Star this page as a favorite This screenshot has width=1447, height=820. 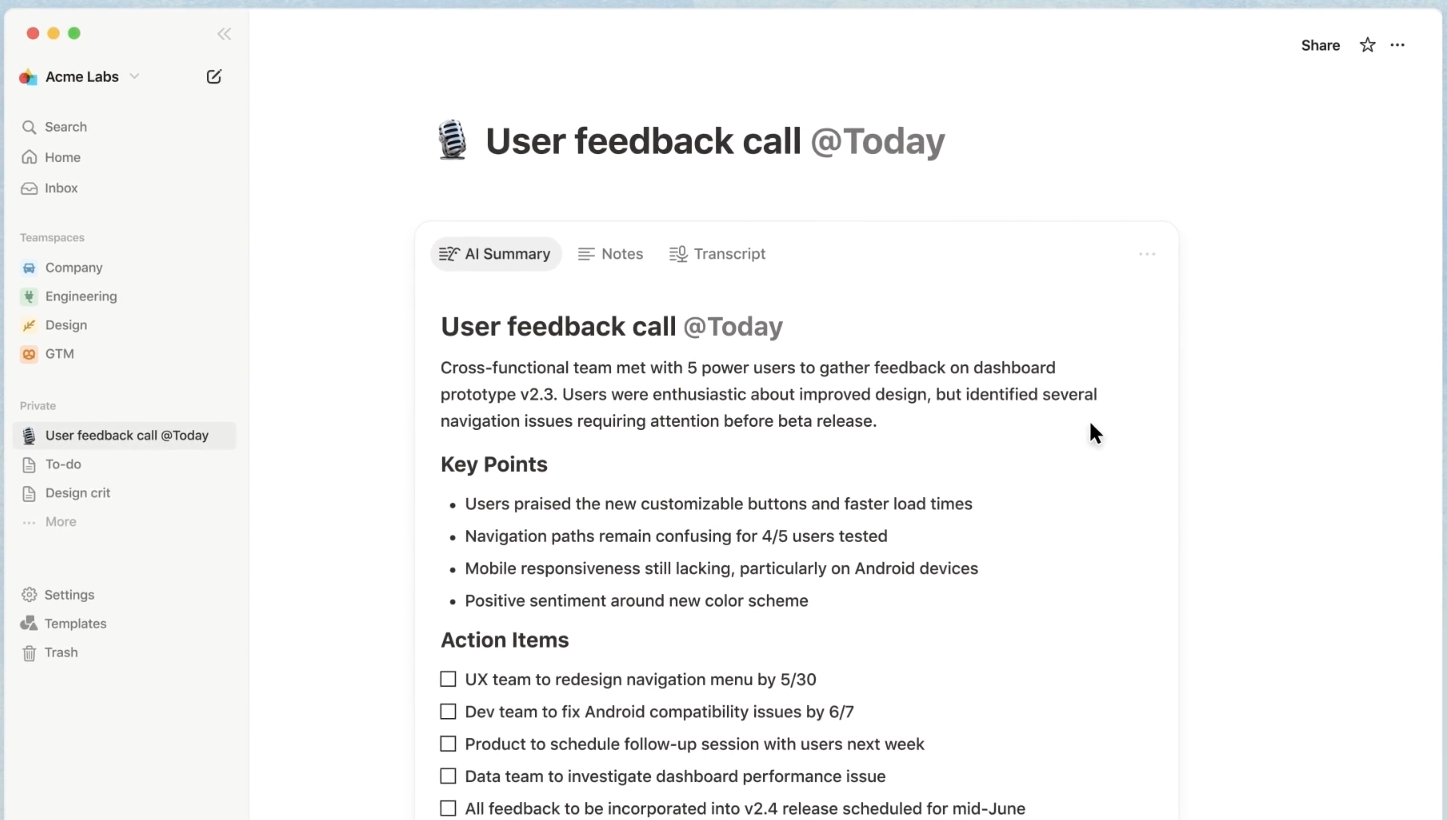click(x=1367, y=45)
